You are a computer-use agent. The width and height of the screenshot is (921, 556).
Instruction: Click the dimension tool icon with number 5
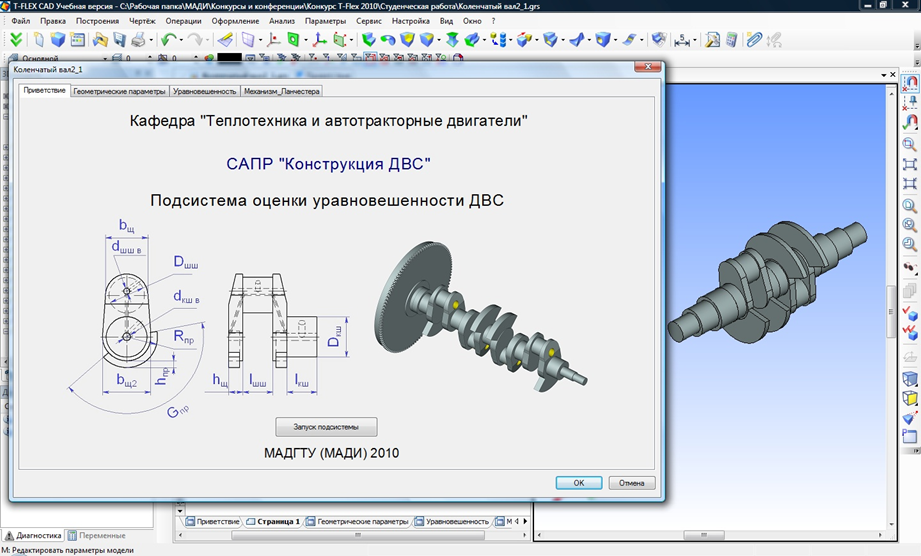(x=682, y=40)
